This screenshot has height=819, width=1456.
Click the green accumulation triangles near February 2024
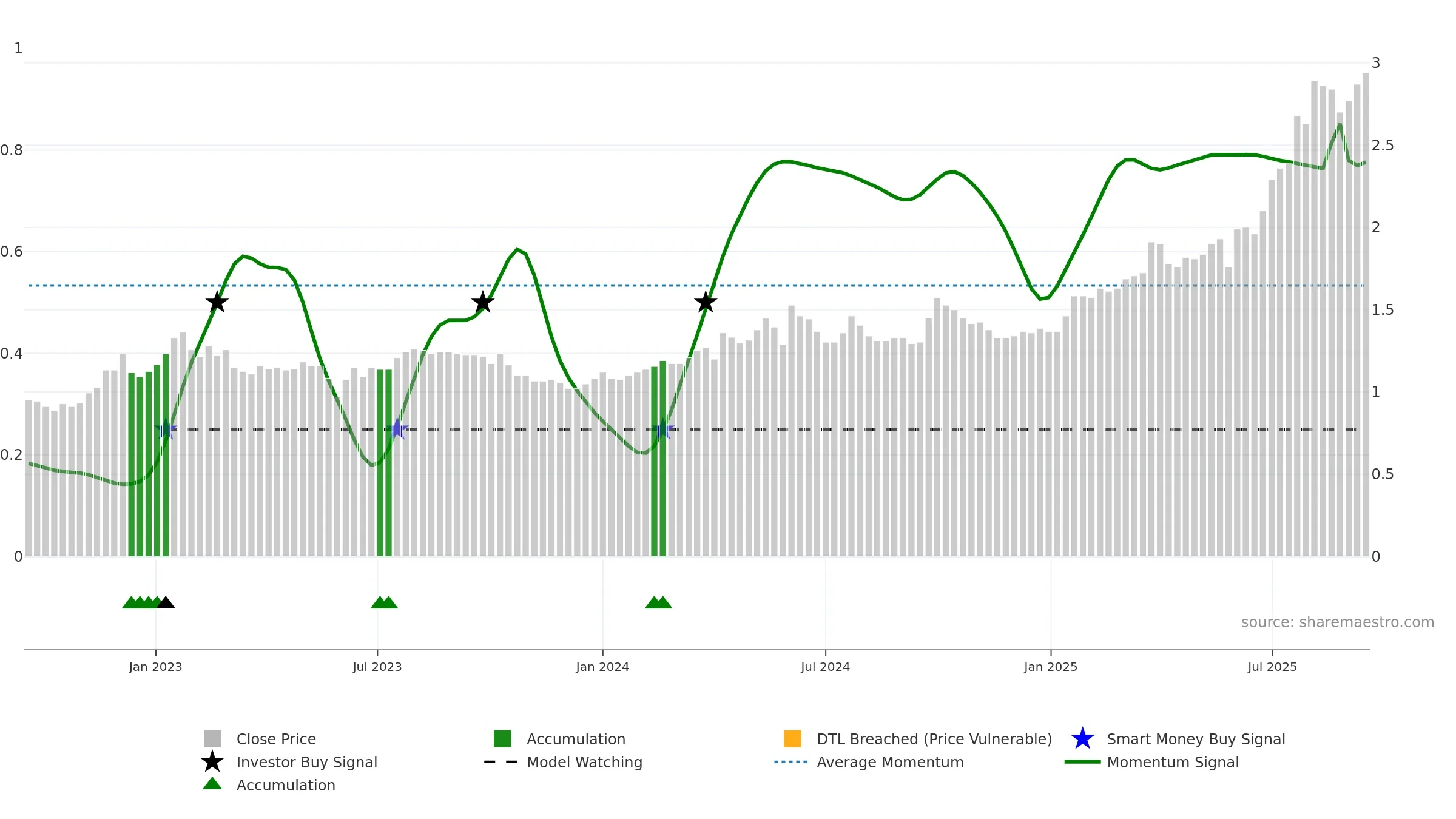[658, 602]
